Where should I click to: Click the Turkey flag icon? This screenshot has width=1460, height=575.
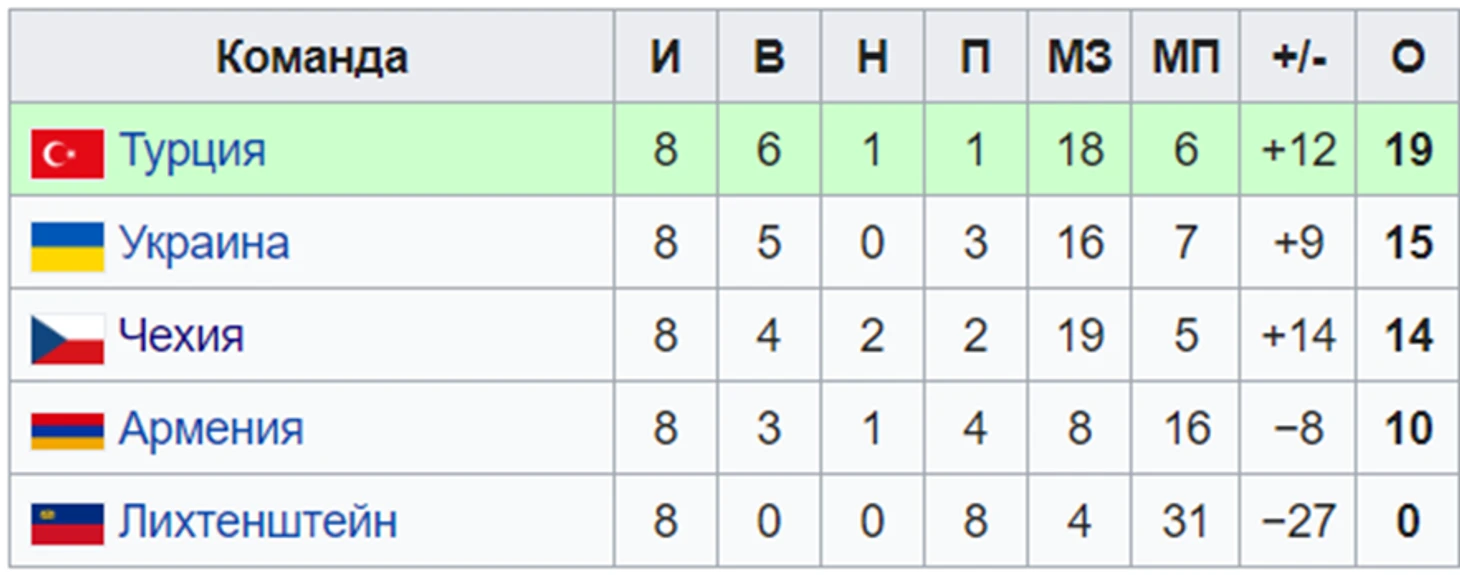[x=67, y=153]
